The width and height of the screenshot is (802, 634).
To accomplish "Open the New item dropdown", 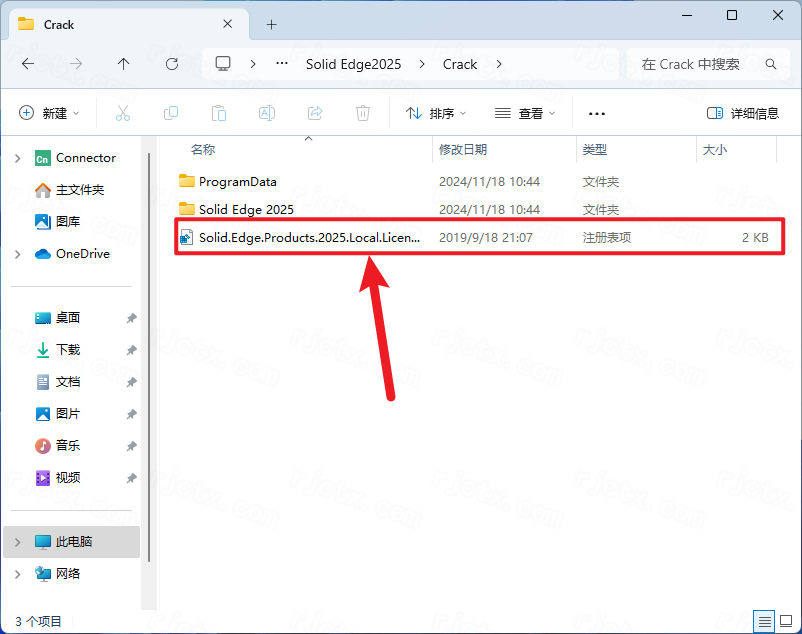I will point(49,114).
